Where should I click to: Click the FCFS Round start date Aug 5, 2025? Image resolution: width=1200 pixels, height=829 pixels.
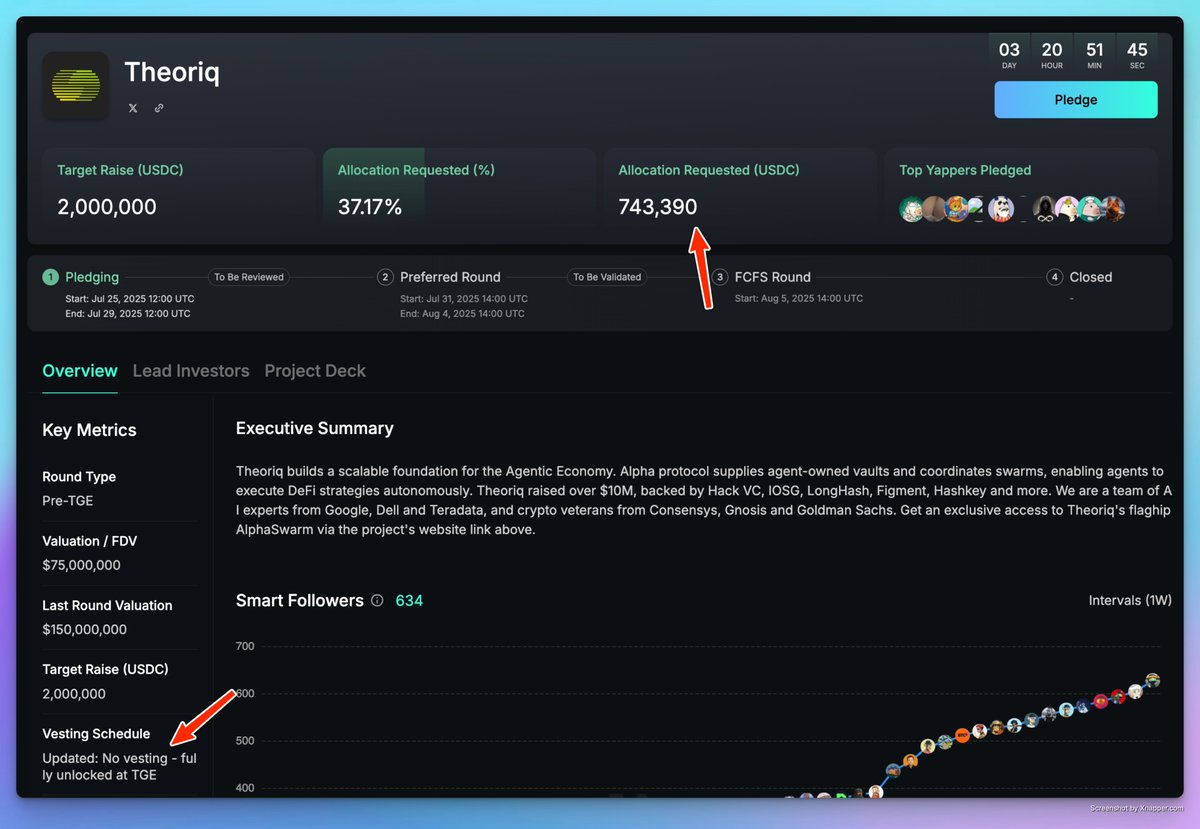click(x=799, y=299)
